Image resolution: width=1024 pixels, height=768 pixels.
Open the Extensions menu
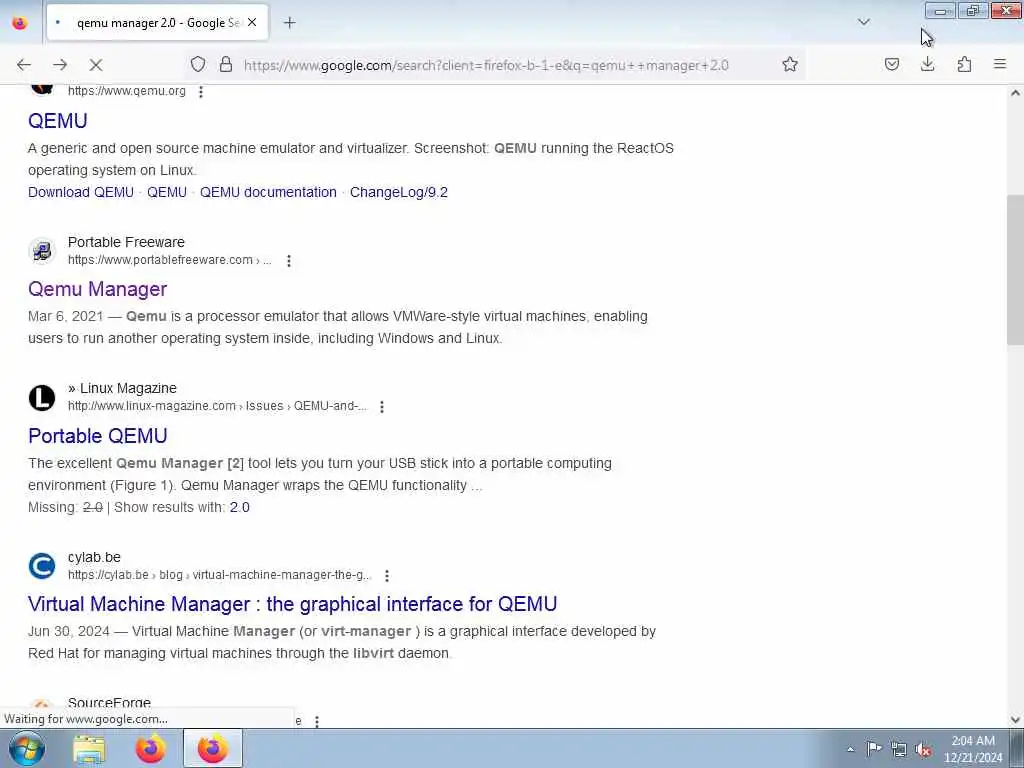click(x=964, y=64)
